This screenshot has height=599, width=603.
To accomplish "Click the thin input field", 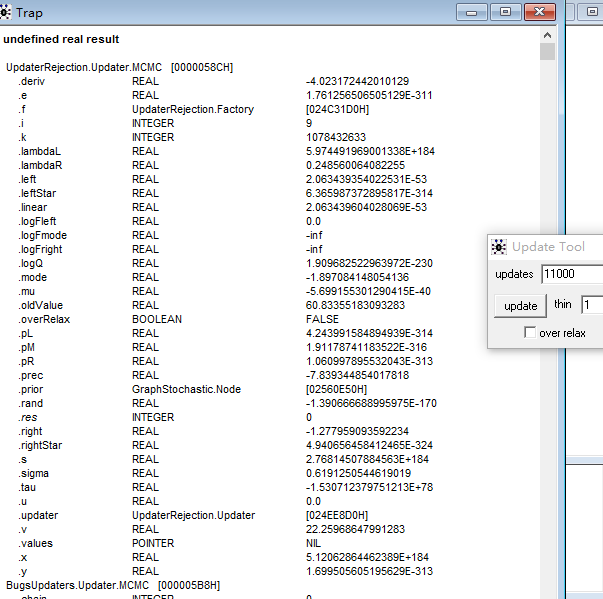I will coord(592,305).
